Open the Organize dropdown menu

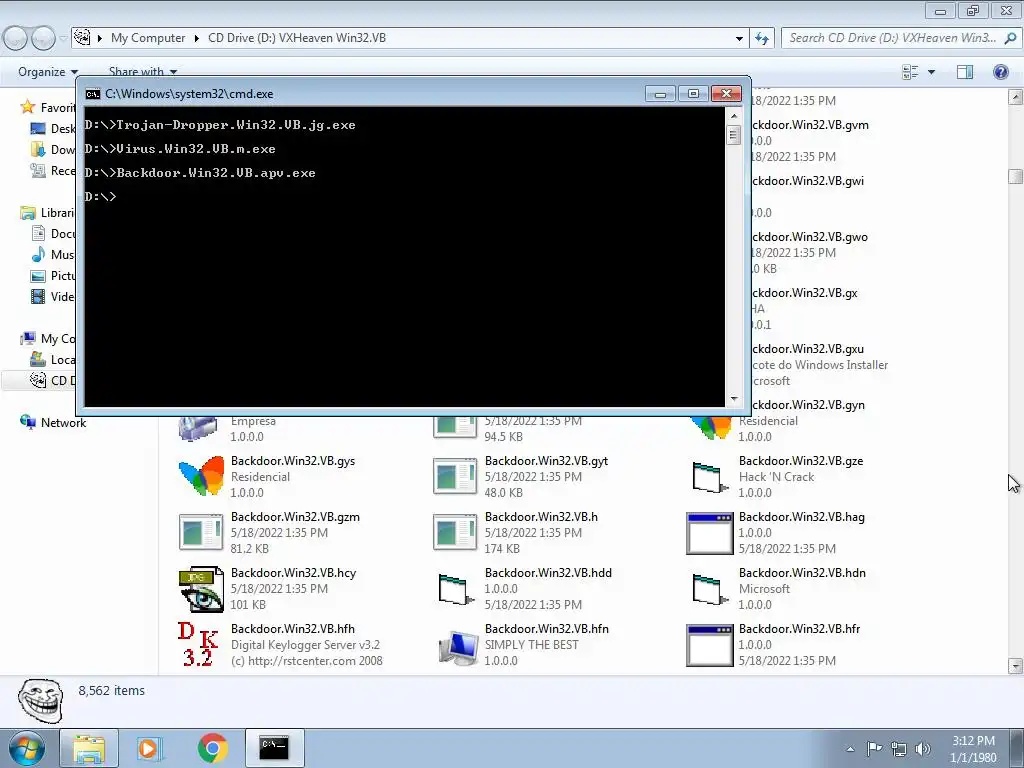pos(48,72)
